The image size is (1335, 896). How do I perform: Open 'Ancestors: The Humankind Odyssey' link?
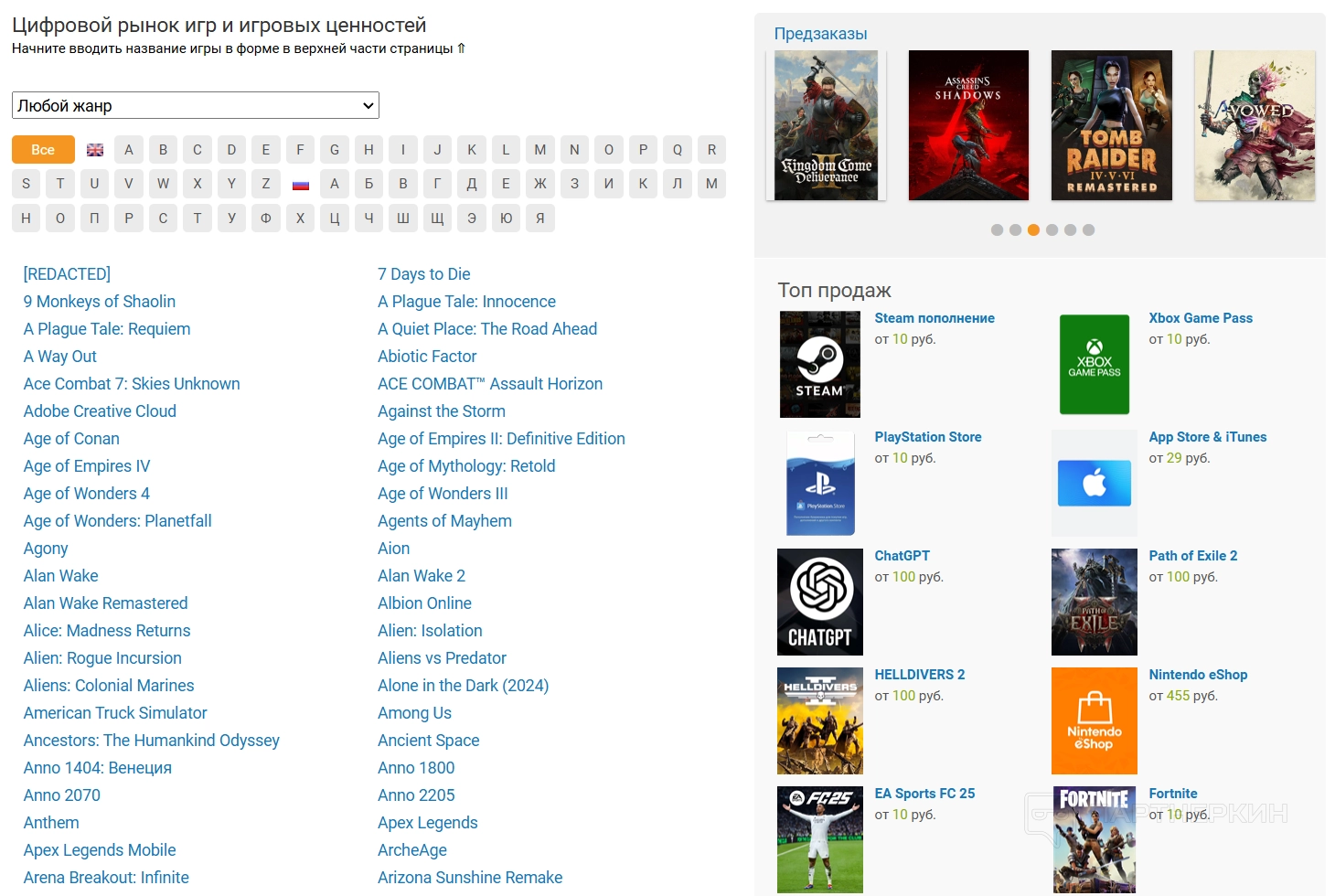point(152,741)
